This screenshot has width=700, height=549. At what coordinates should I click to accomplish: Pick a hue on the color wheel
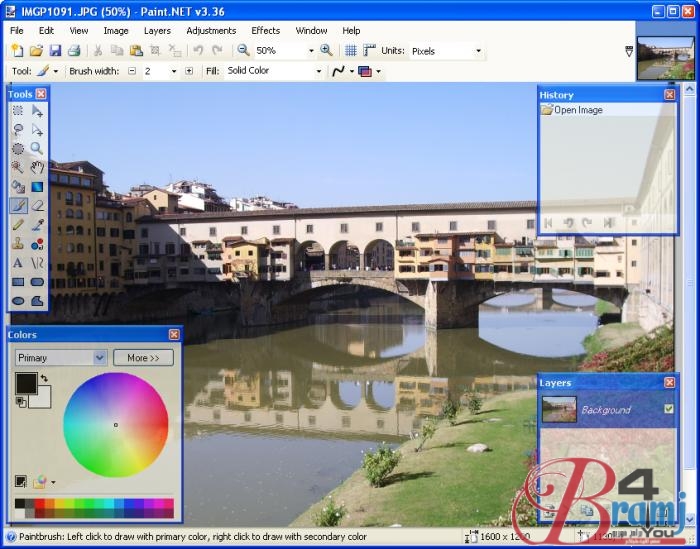tap(116, 425)
